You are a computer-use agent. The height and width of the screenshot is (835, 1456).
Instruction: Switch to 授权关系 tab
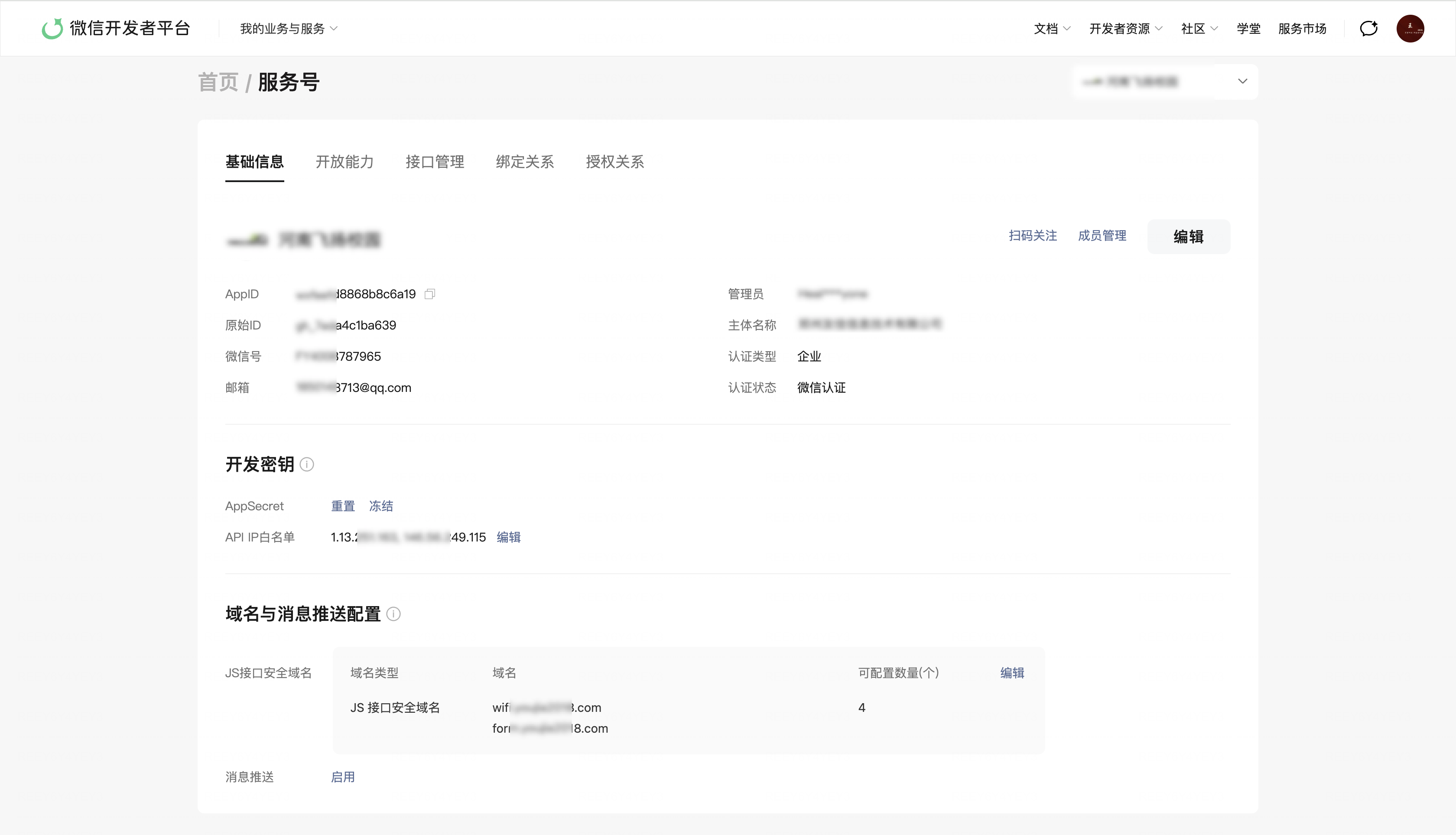615,162
